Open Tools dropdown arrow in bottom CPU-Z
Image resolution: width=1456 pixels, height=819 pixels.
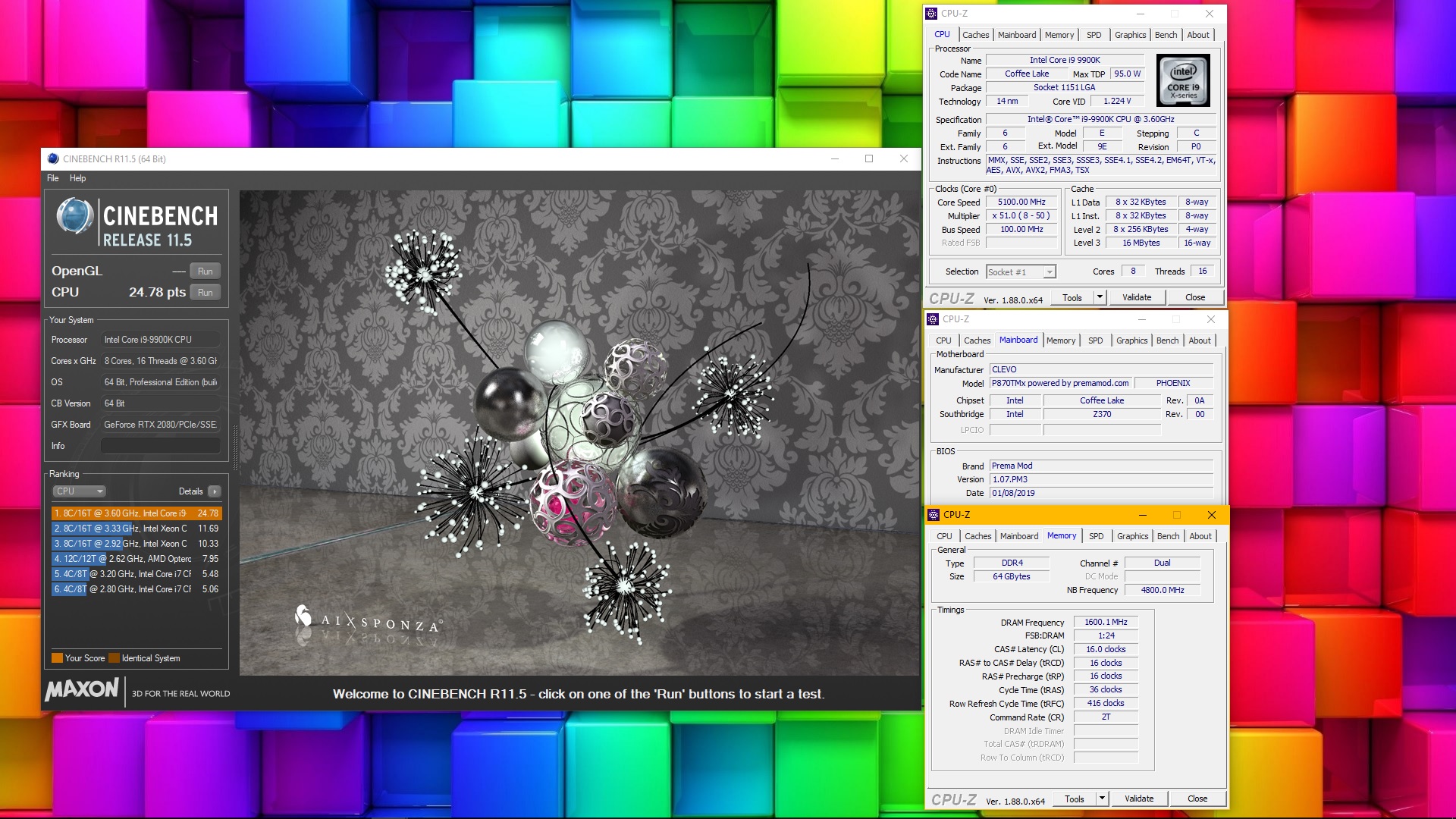1102,799
